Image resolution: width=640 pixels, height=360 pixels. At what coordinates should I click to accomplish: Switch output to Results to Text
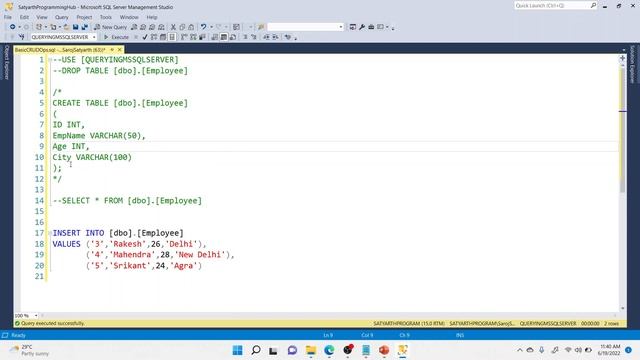click(215, 37)
